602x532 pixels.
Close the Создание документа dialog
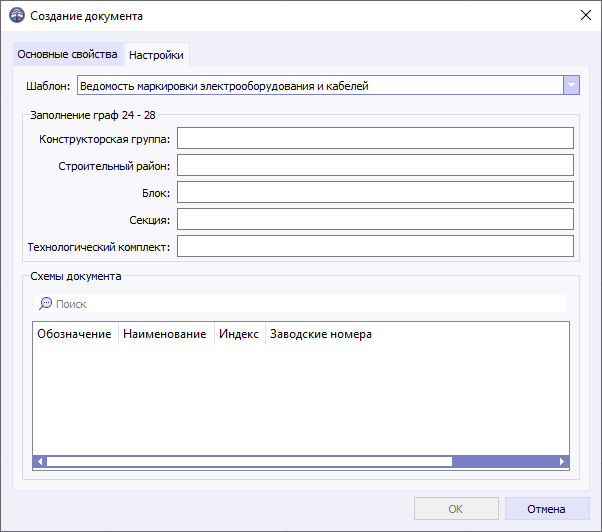coord(586,15)
